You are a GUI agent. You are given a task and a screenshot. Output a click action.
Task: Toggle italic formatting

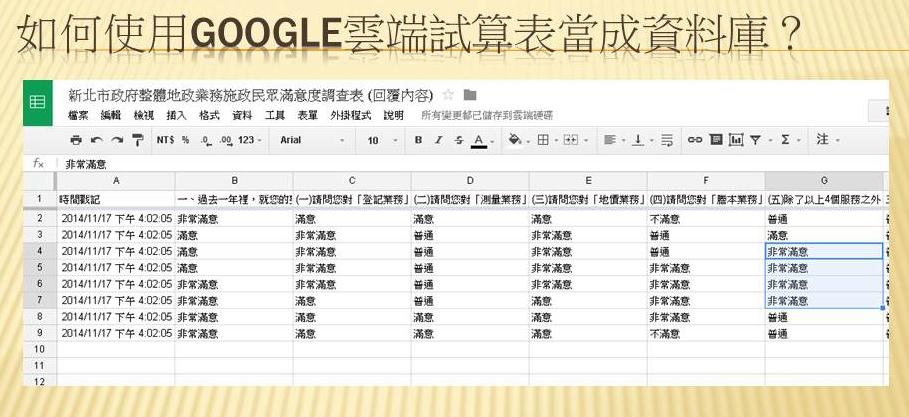[439, 140]
